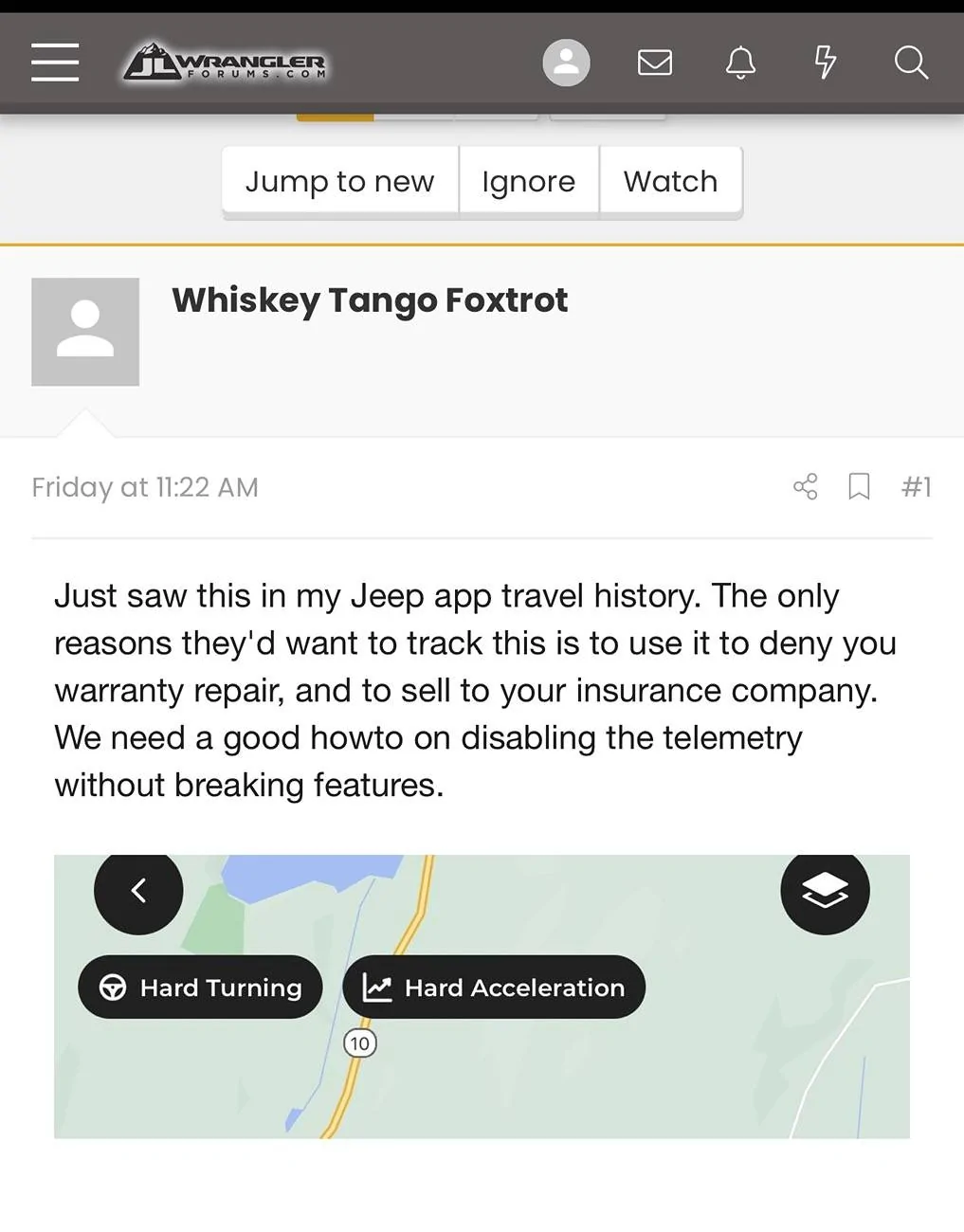Watch this thread
Viewport: 964px width, 1232px height.
(671, 181)
